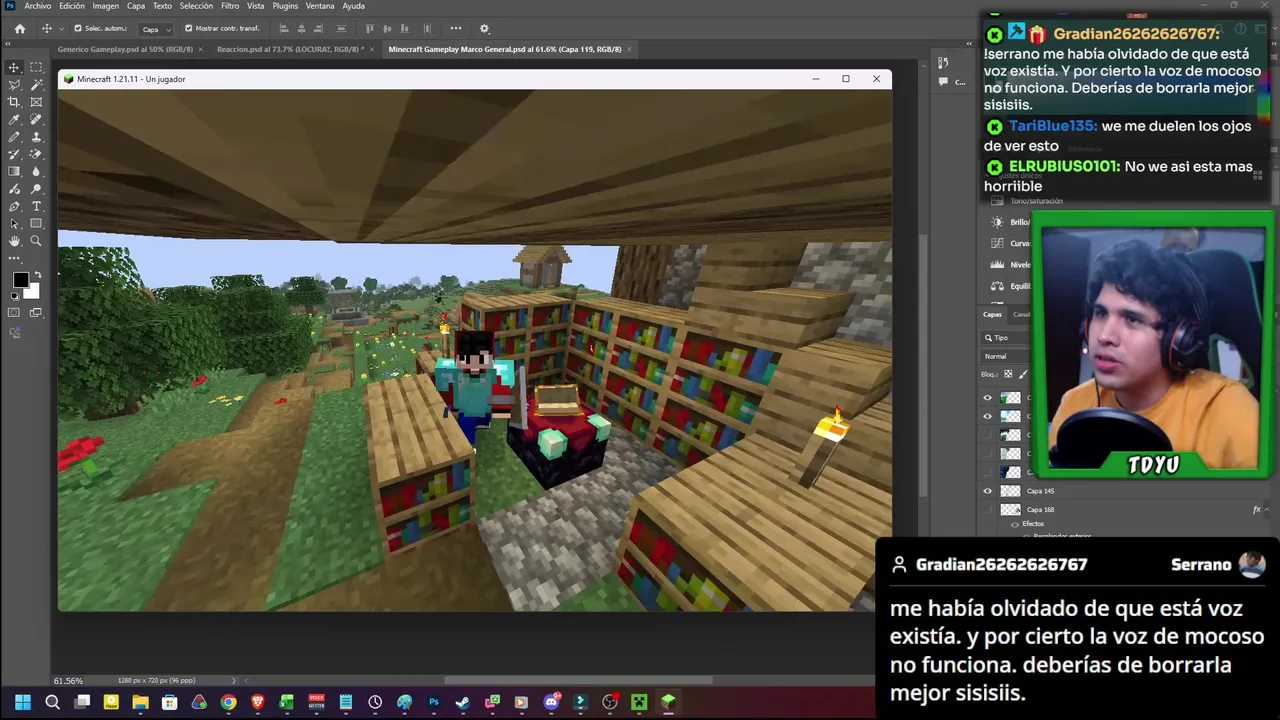Change the screen mode
Viewport: 1280px width, 720px height.
point(36,313)
